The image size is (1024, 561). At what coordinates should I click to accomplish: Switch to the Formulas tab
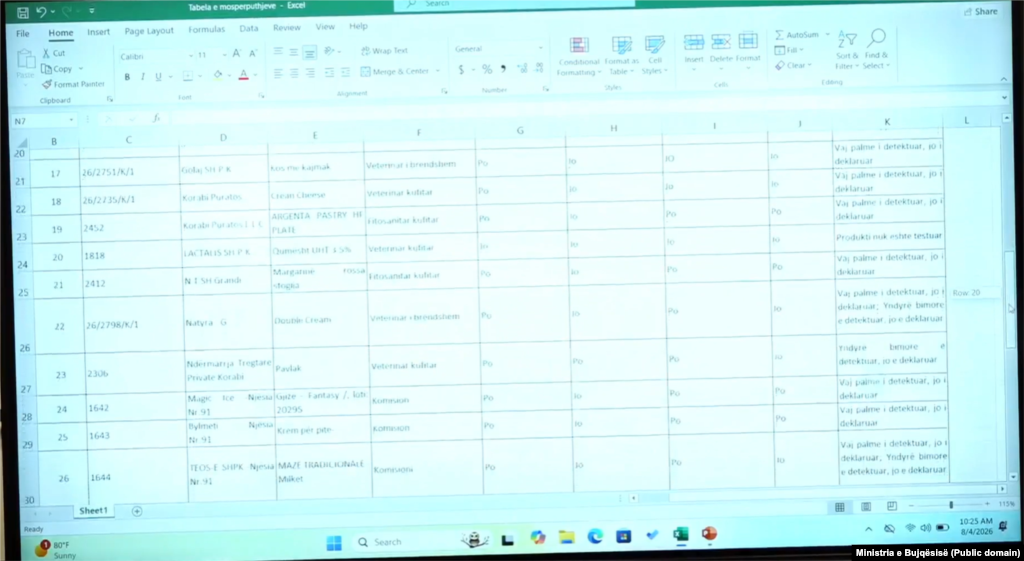[206, 29]
